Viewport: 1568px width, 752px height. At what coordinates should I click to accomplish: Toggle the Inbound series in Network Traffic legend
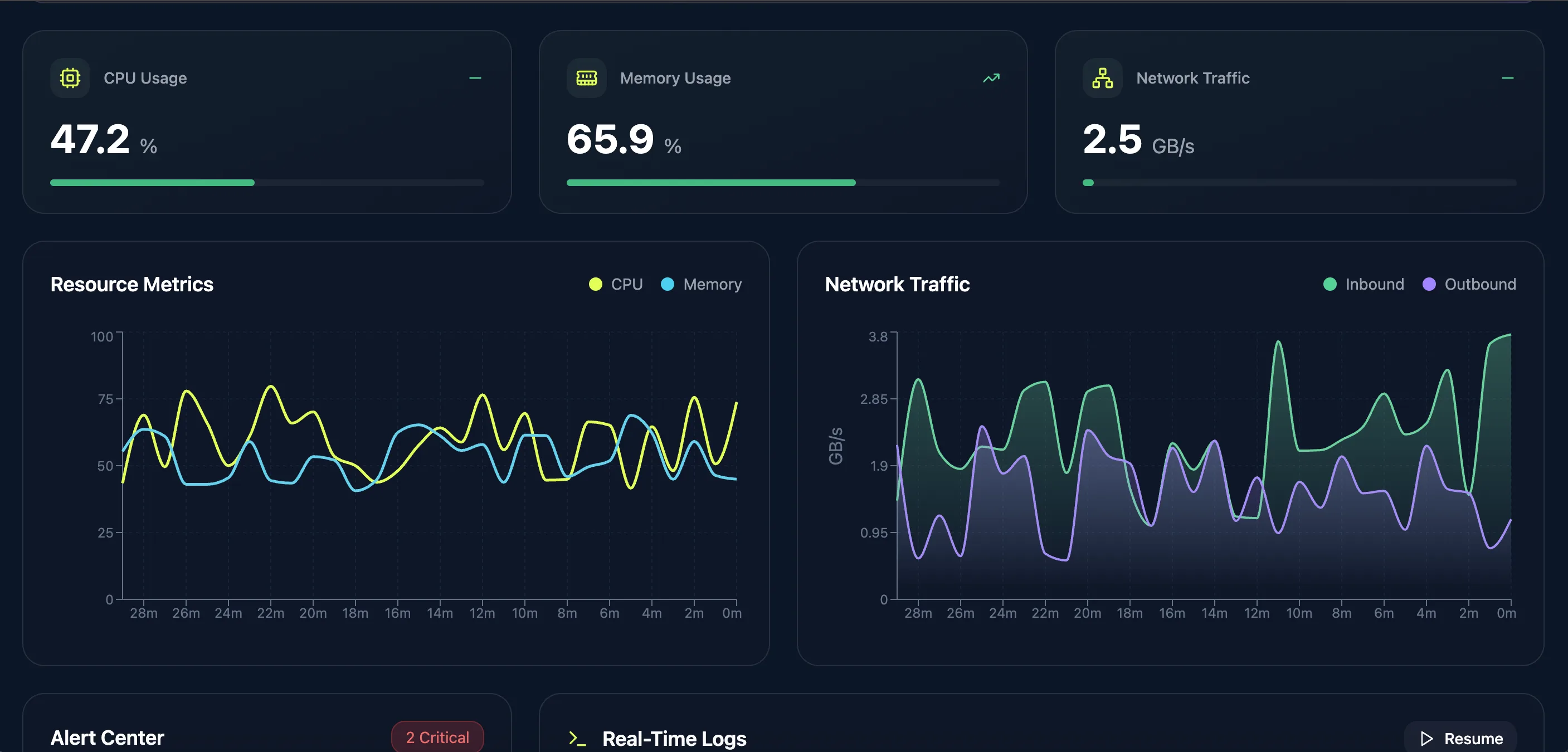click(x=1364, y=284)
